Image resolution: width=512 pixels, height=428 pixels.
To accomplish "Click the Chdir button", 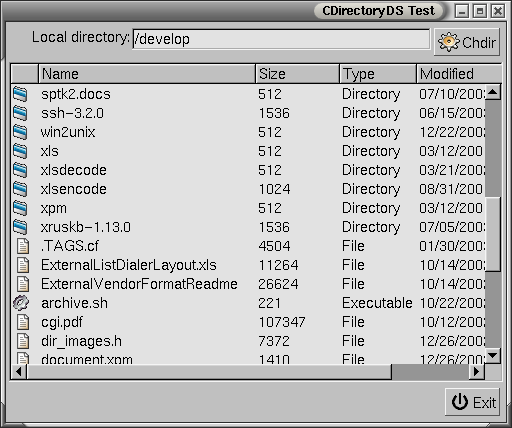I will 467,42.
